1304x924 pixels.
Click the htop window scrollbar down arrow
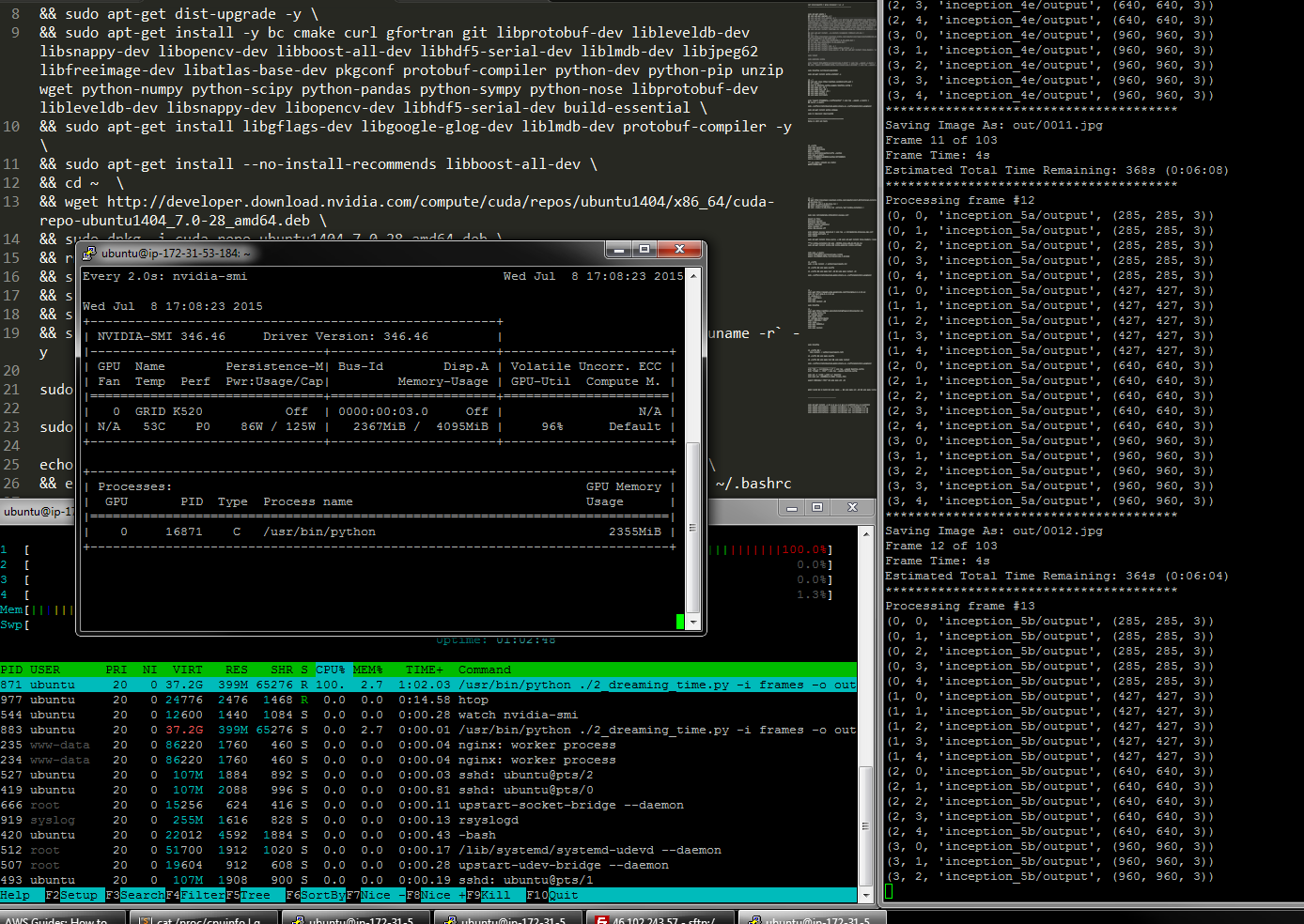point(866,895)
